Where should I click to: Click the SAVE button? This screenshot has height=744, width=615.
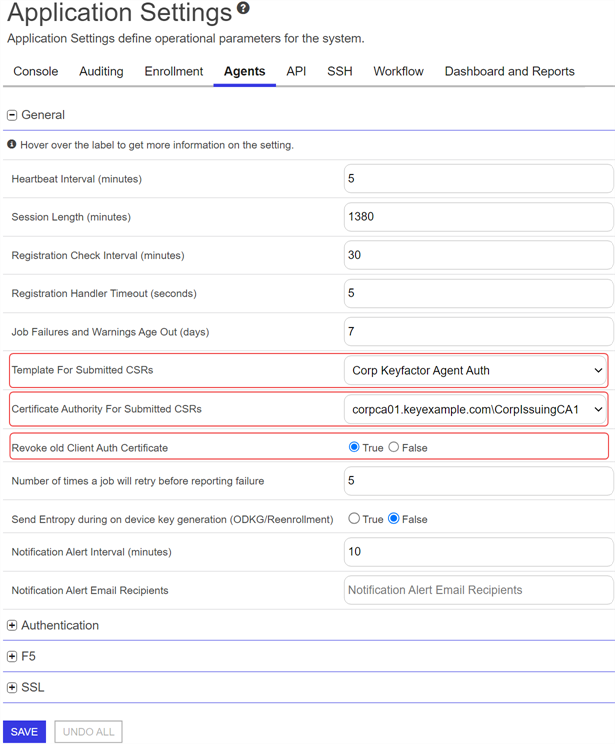(x=24, y=732)
